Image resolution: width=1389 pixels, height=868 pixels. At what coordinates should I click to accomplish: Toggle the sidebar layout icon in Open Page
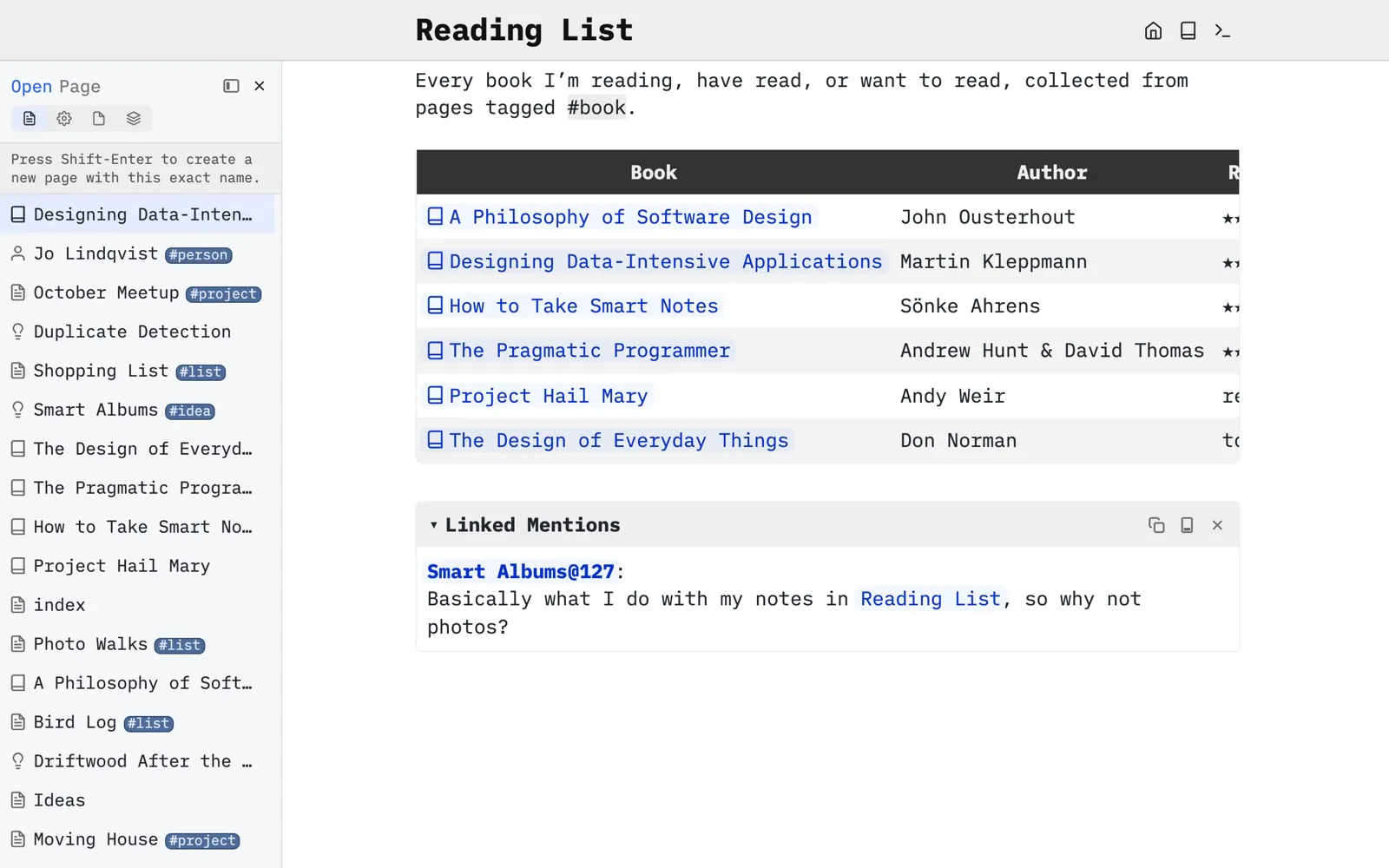click(x=231, y=86)
